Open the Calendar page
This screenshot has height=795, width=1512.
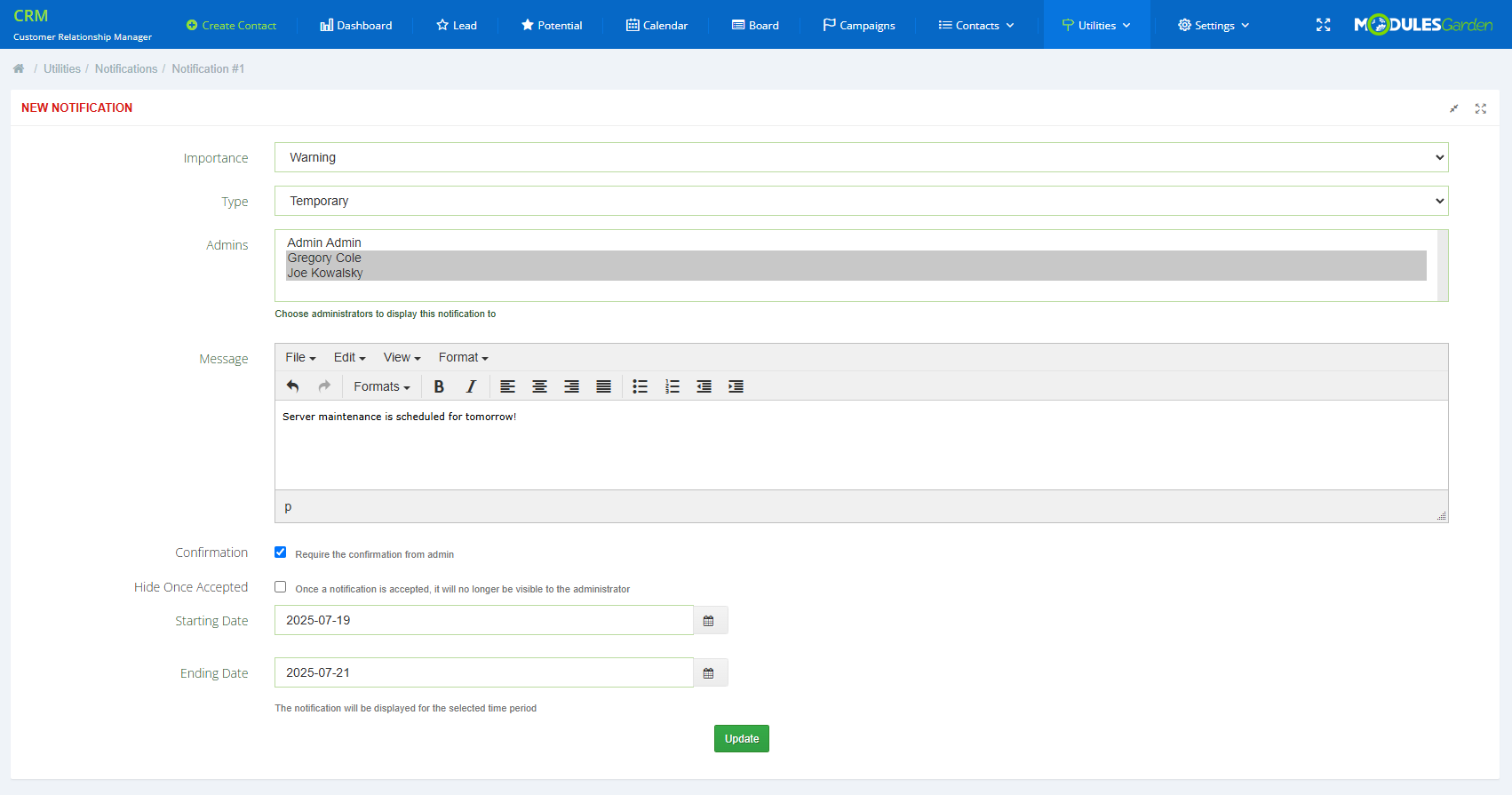(657, 25)
